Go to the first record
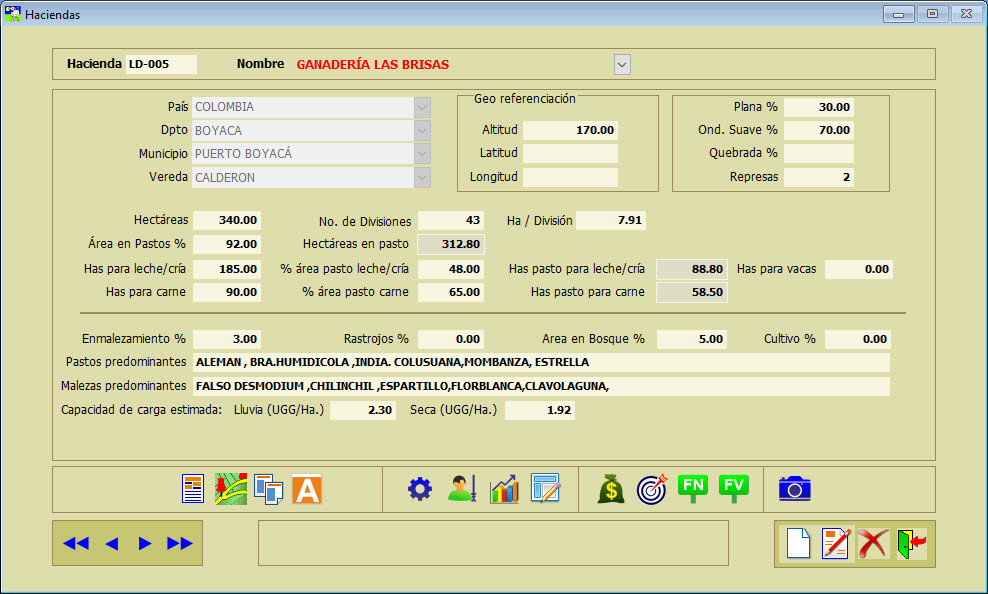The image size is (988, 594). pos(76,543)
